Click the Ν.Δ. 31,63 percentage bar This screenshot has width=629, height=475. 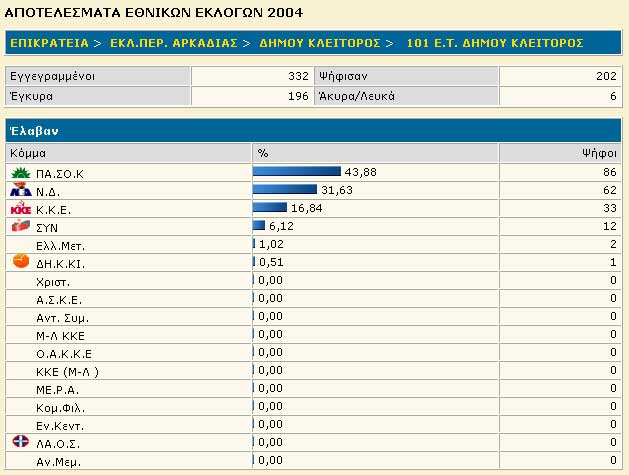click(285, 190)
